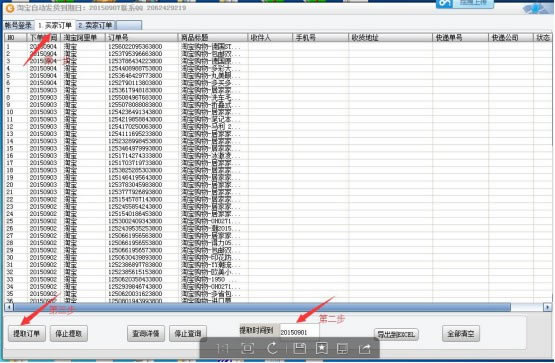Focus the date field containing 20150901
The image size is (555, 363).
[x=299, y=332]
